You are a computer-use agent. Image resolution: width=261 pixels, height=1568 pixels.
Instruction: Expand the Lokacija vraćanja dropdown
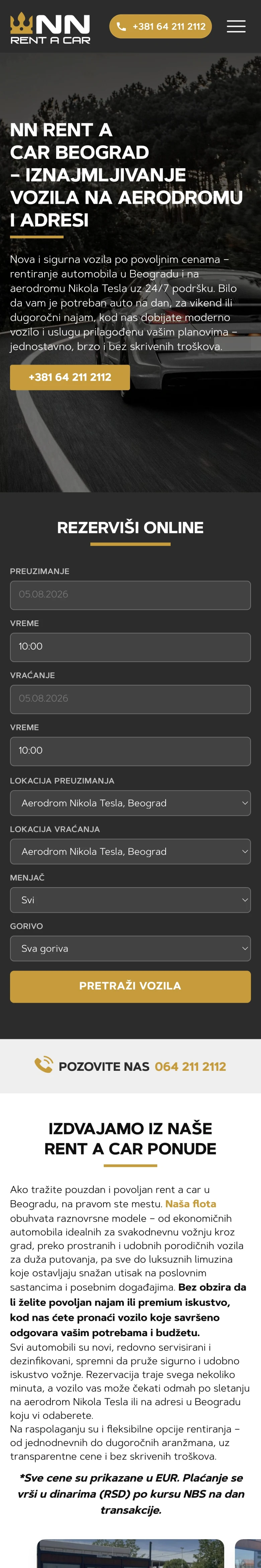click(130, 852)
